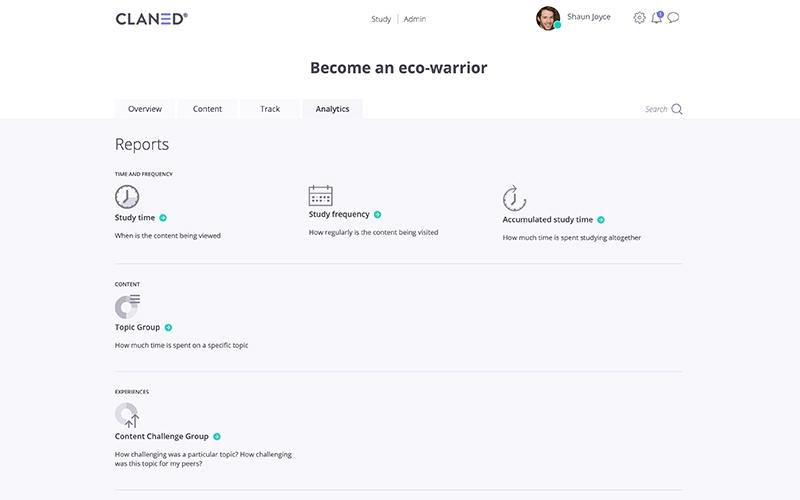Click the search magnifier icon
The image size is (800, 500).
click(x=677, y=109)
